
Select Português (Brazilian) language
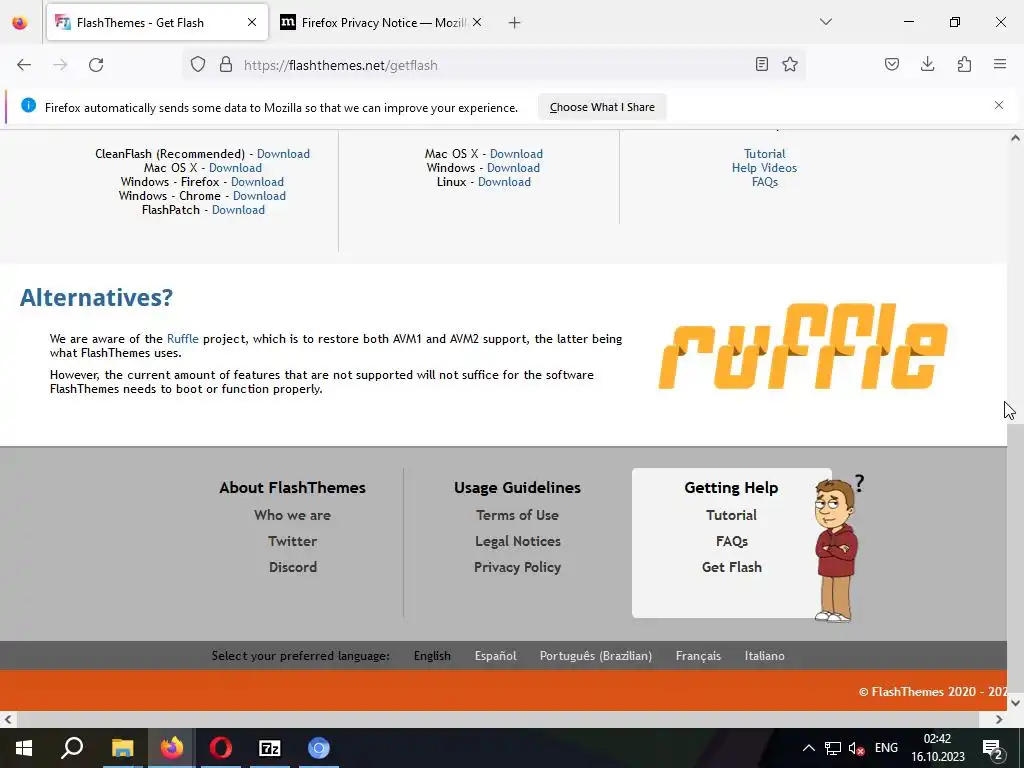[596, 656]
